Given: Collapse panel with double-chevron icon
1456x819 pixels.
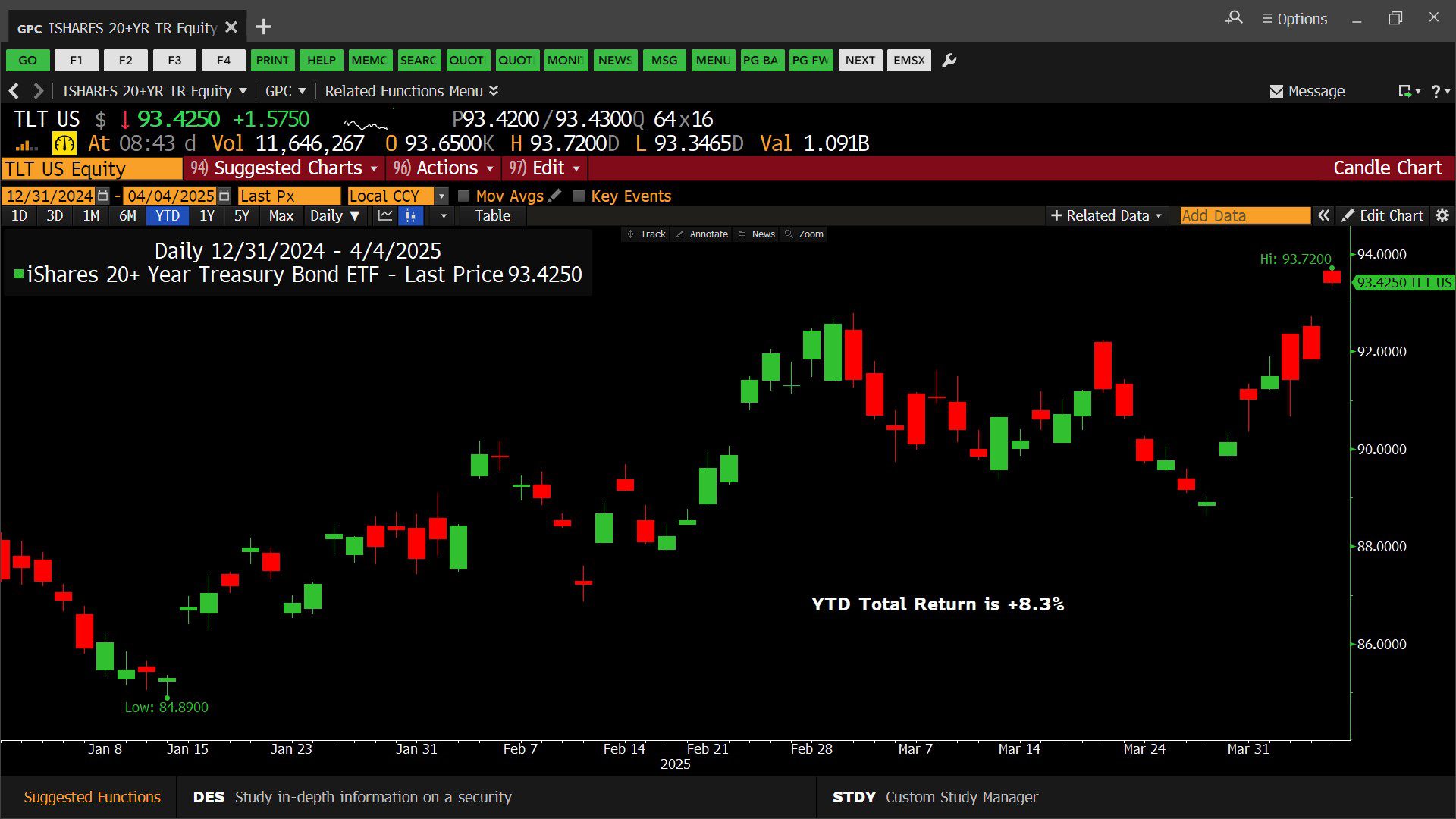Looking at the screenshot, I should click(1323, 216).
